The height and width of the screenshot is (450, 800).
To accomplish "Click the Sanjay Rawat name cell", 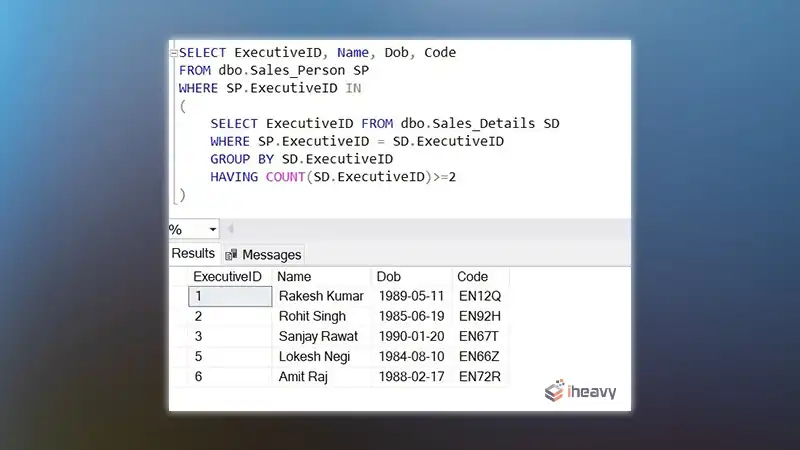I will (321, 337).
